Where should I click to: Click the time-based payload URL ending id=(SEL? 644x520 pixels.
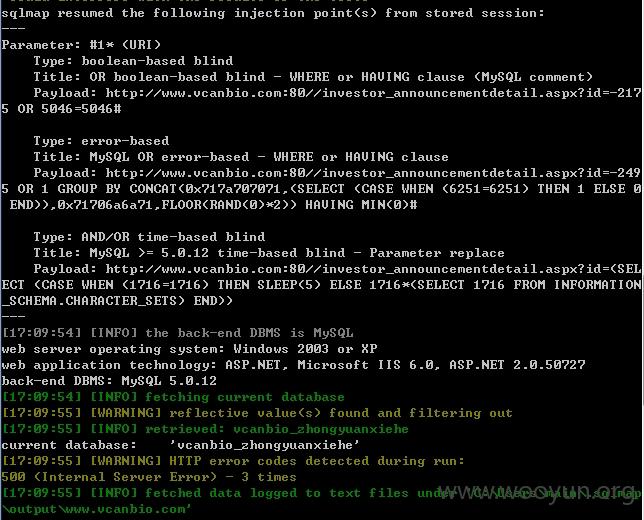pyautogui.click(x=337, y=269)
